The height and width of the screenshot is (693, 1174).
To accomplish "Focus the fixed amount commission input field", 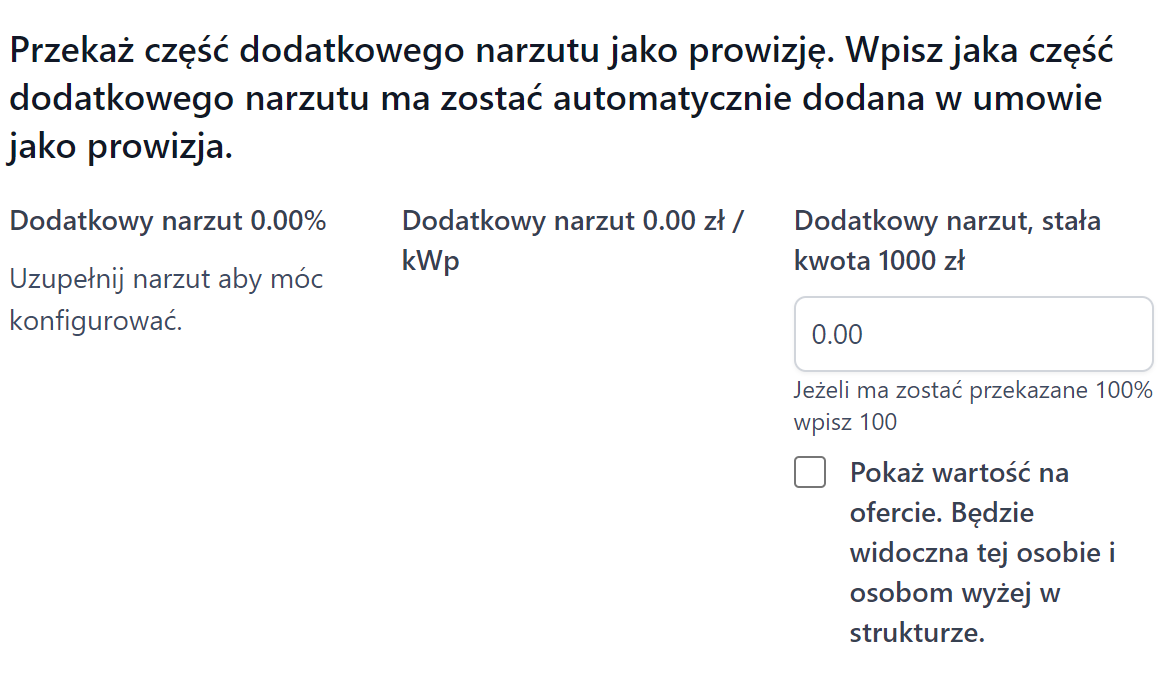I will coord(973,334).
